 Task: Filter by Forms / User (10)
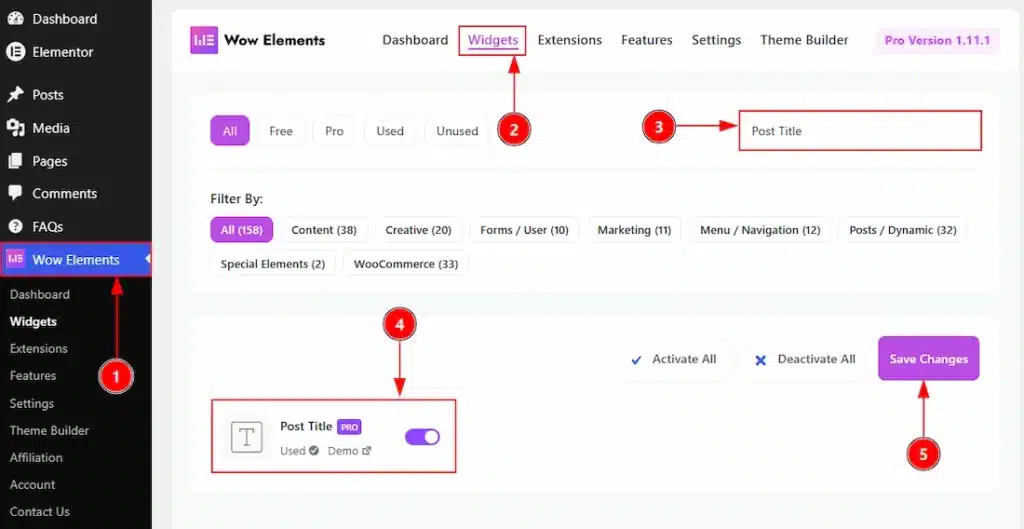524,230
